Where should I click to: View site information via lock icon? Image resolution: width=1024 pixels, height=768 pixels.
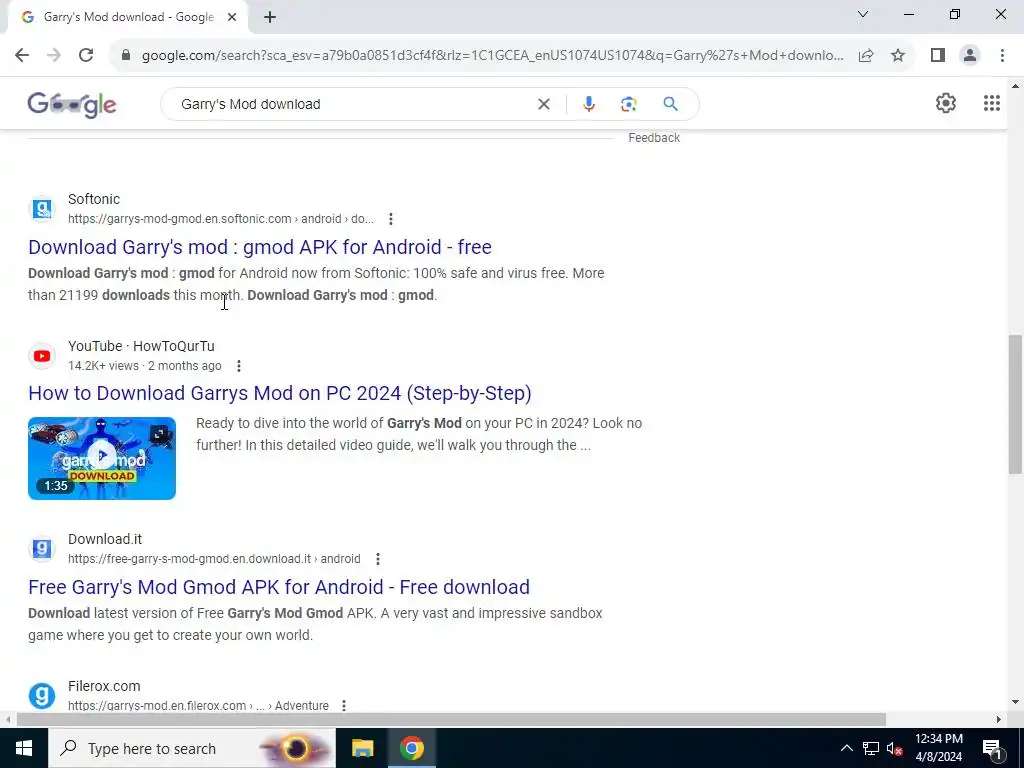(x=126, y=56)
